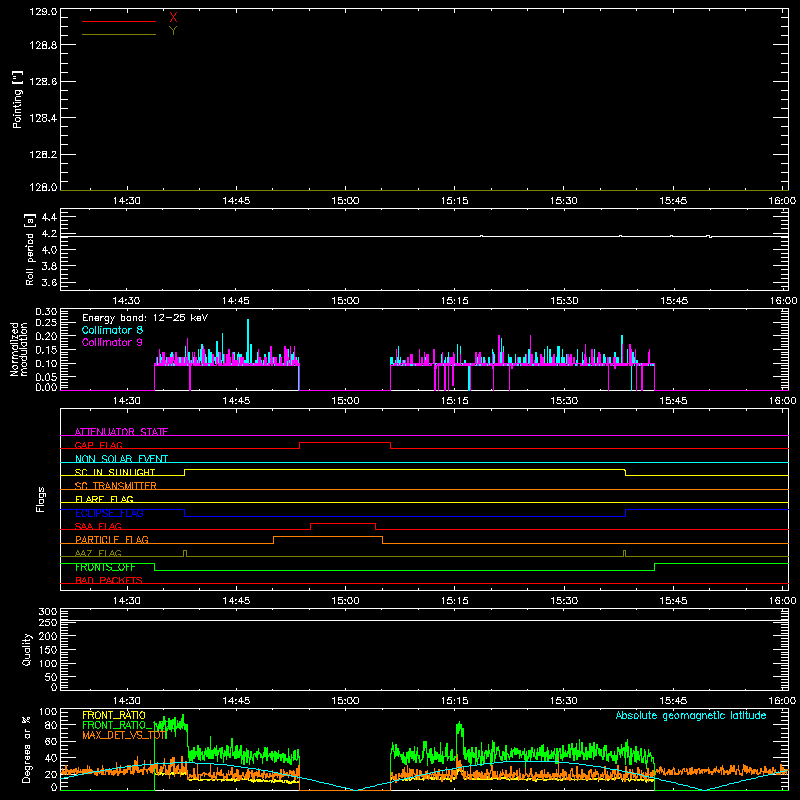Click the 80 tick on Degrees axis

pyautogui.click(x=52, y=725)
